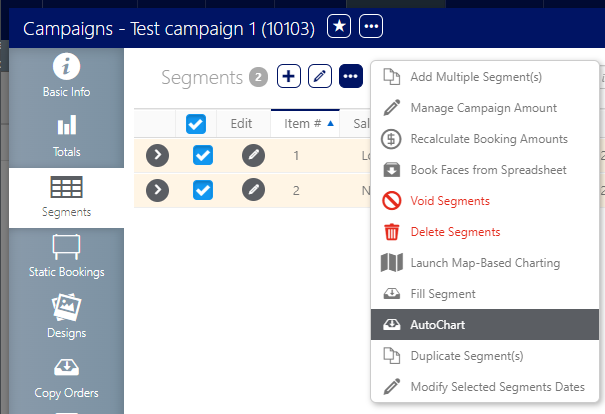605x414 pixels.
Task: Open Basic Info sidebar section
Action: [x=66, y=77]
